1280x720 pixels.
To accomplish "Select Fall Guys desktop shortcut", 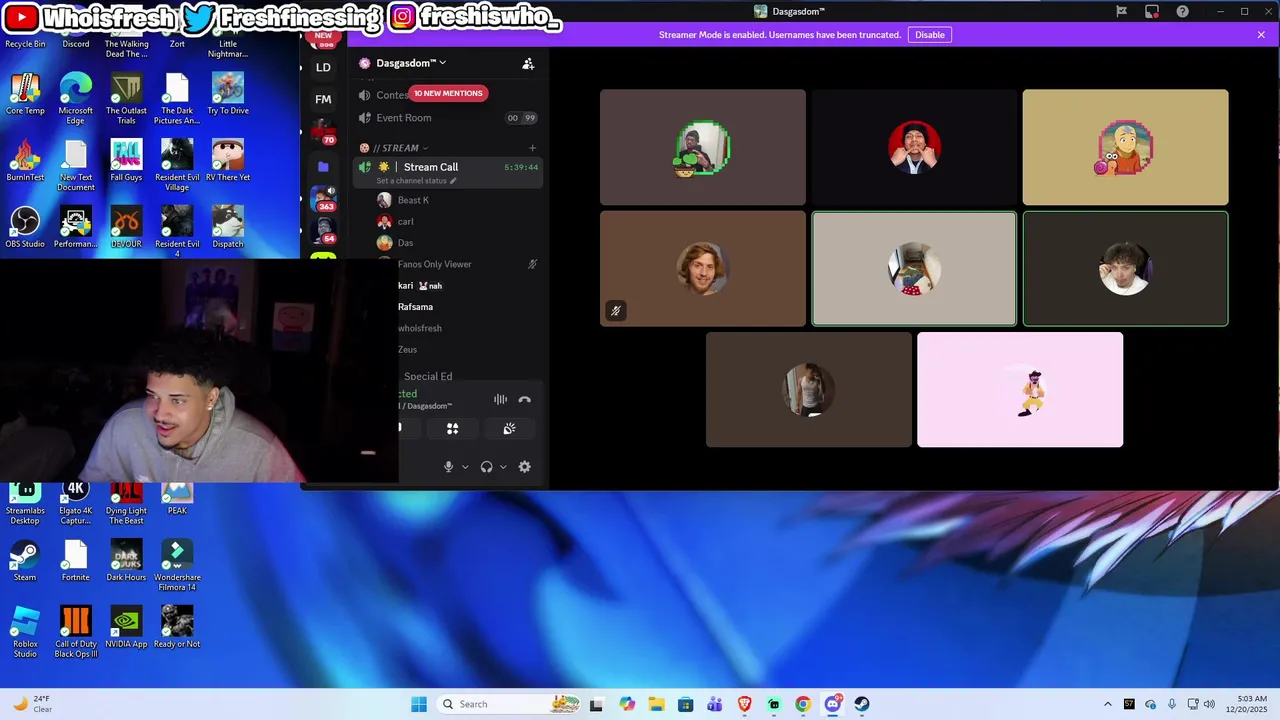I will coord(126,160).
